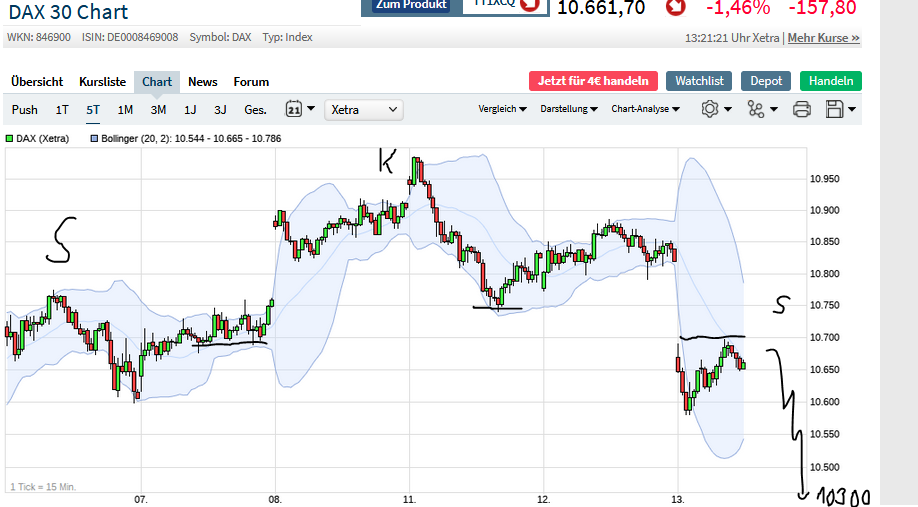918x507 pixels.
Task: Open the share chart icon menu
Action: pyautogui.click(x=756, y=109)
